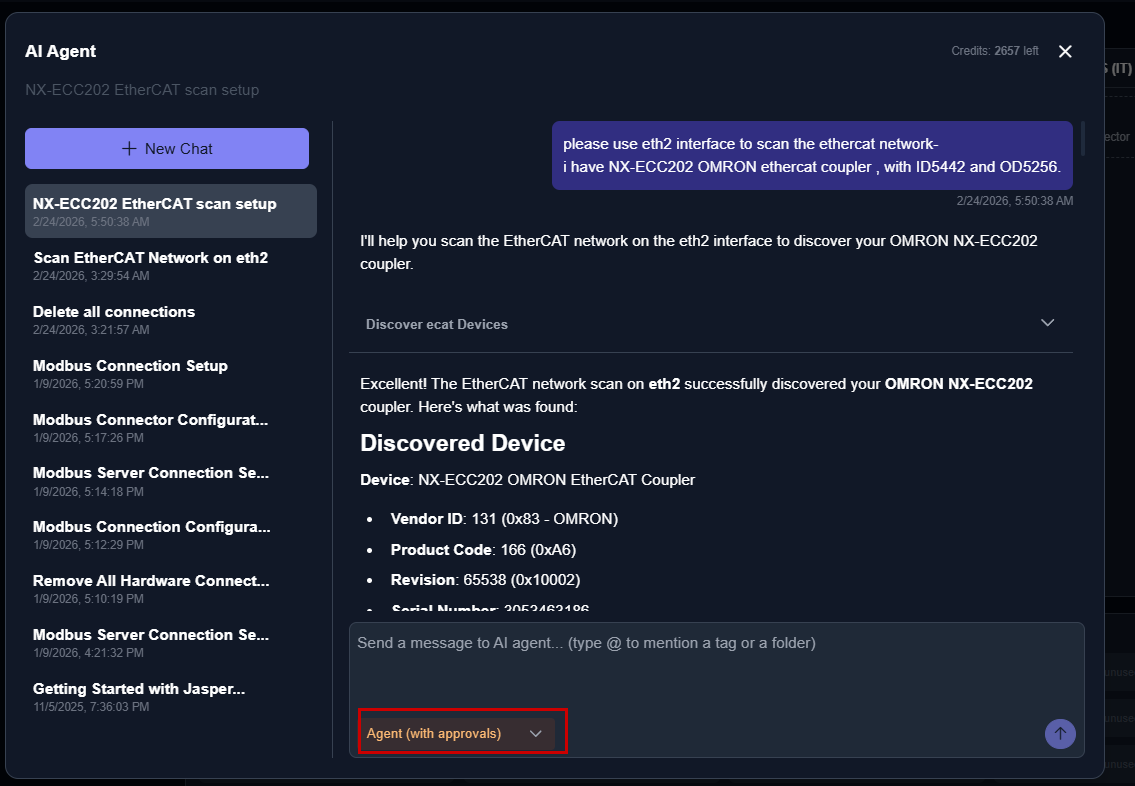Click the chat conversation scrollbar

tap(1082, 138)
